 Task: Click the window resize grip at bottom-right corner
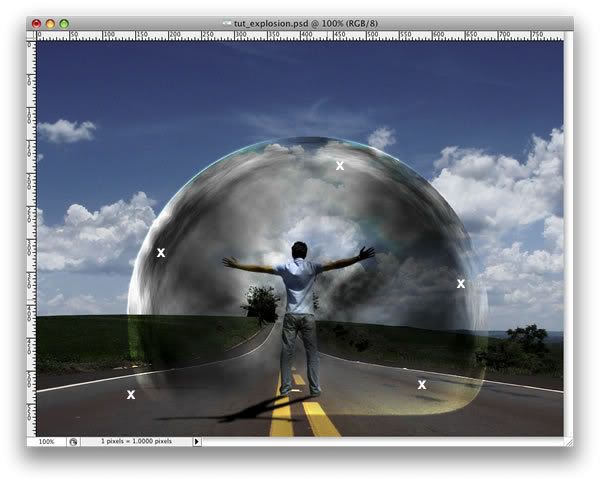coord(568,442)
